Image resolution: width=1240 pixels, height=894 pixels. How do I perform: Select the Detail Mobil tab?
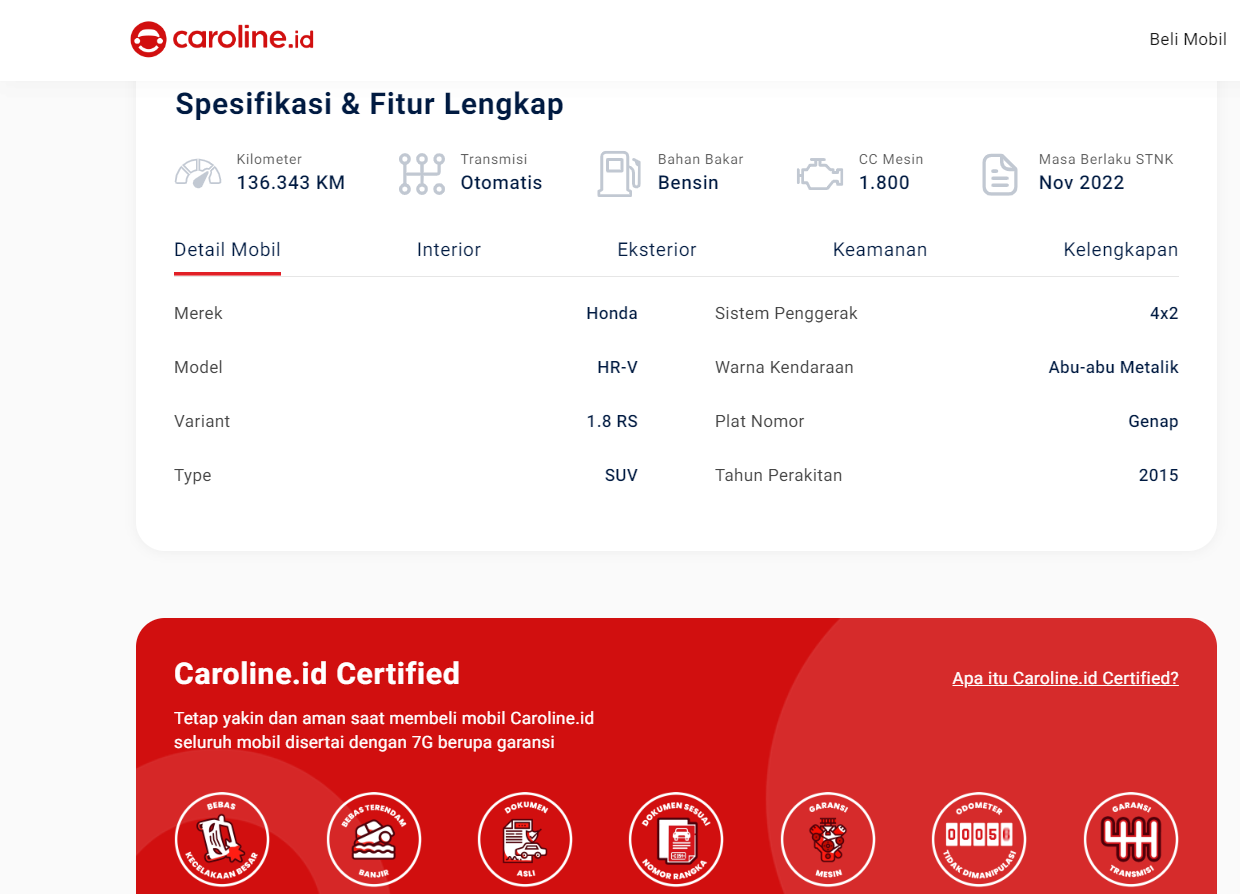pyautogui.click(x=227, y=250)
